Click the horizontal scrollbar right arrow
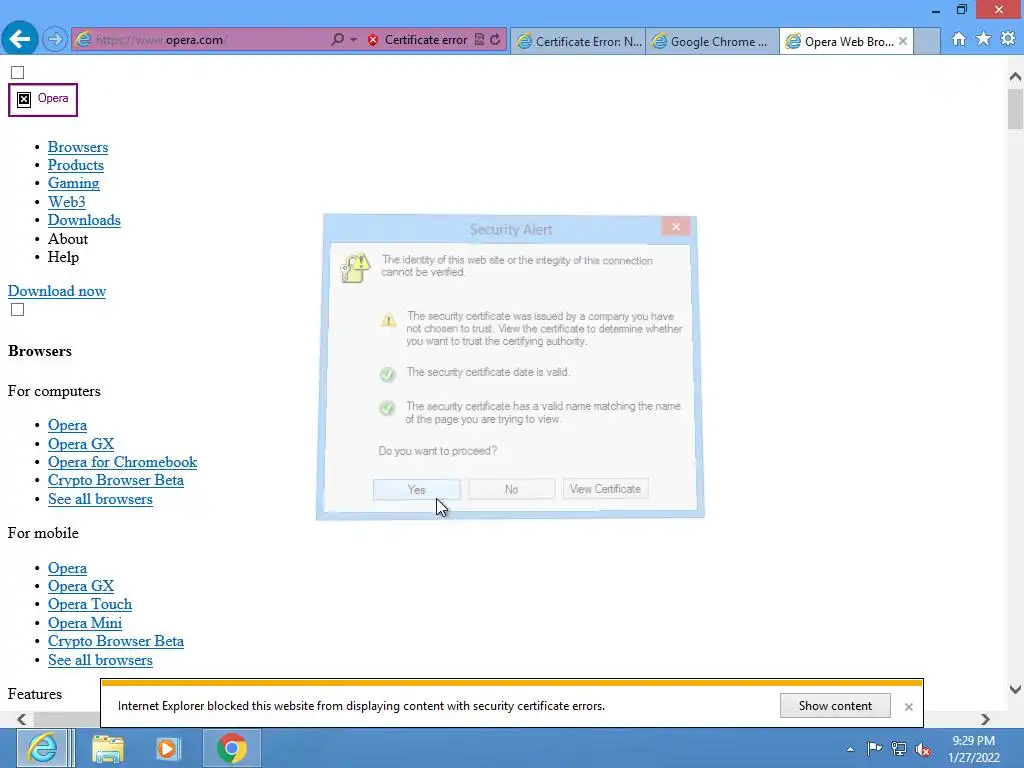 pos(985,719)
